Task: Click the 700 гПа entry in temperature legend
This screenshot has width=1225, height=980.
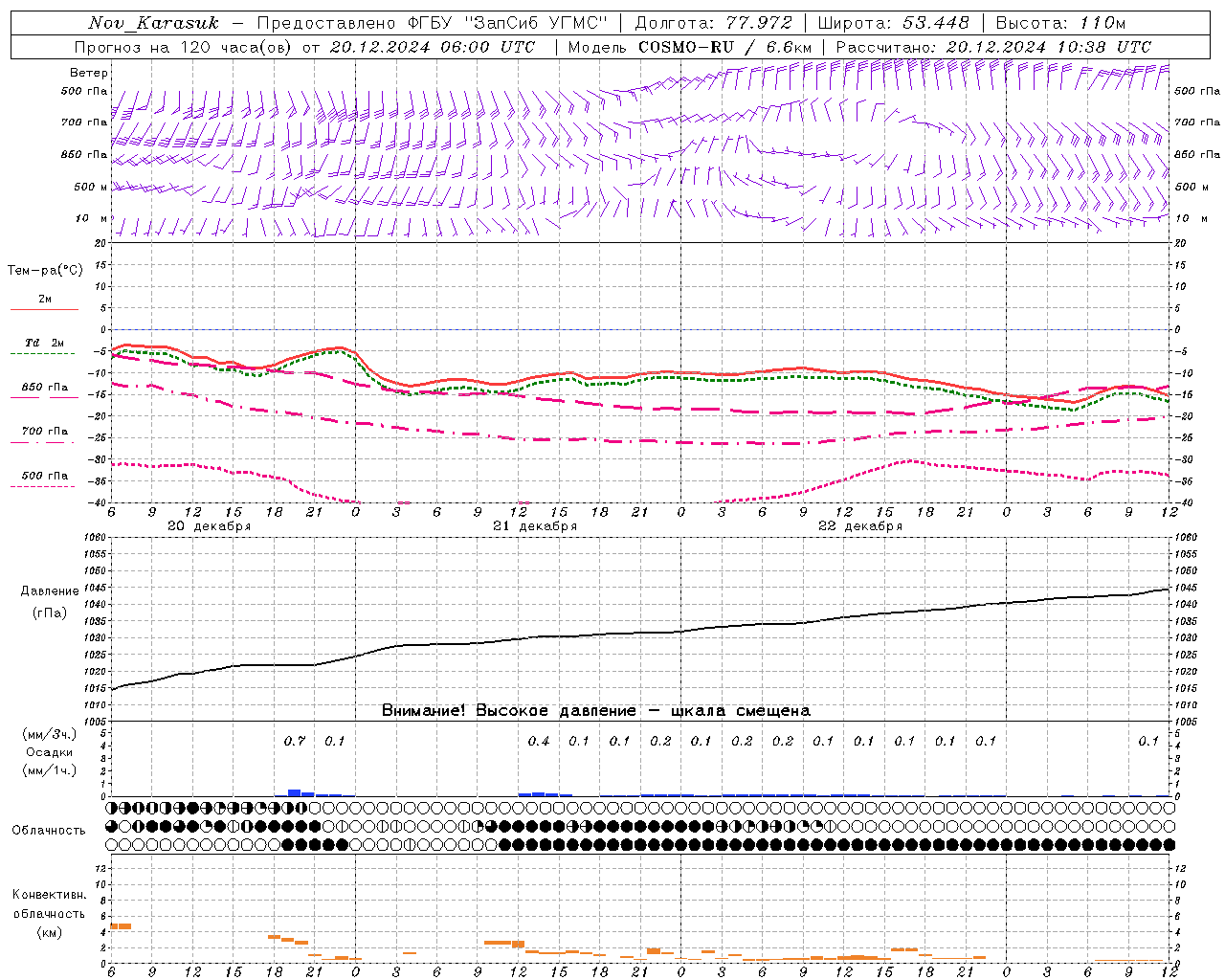Action: click(x=45, y=432)
